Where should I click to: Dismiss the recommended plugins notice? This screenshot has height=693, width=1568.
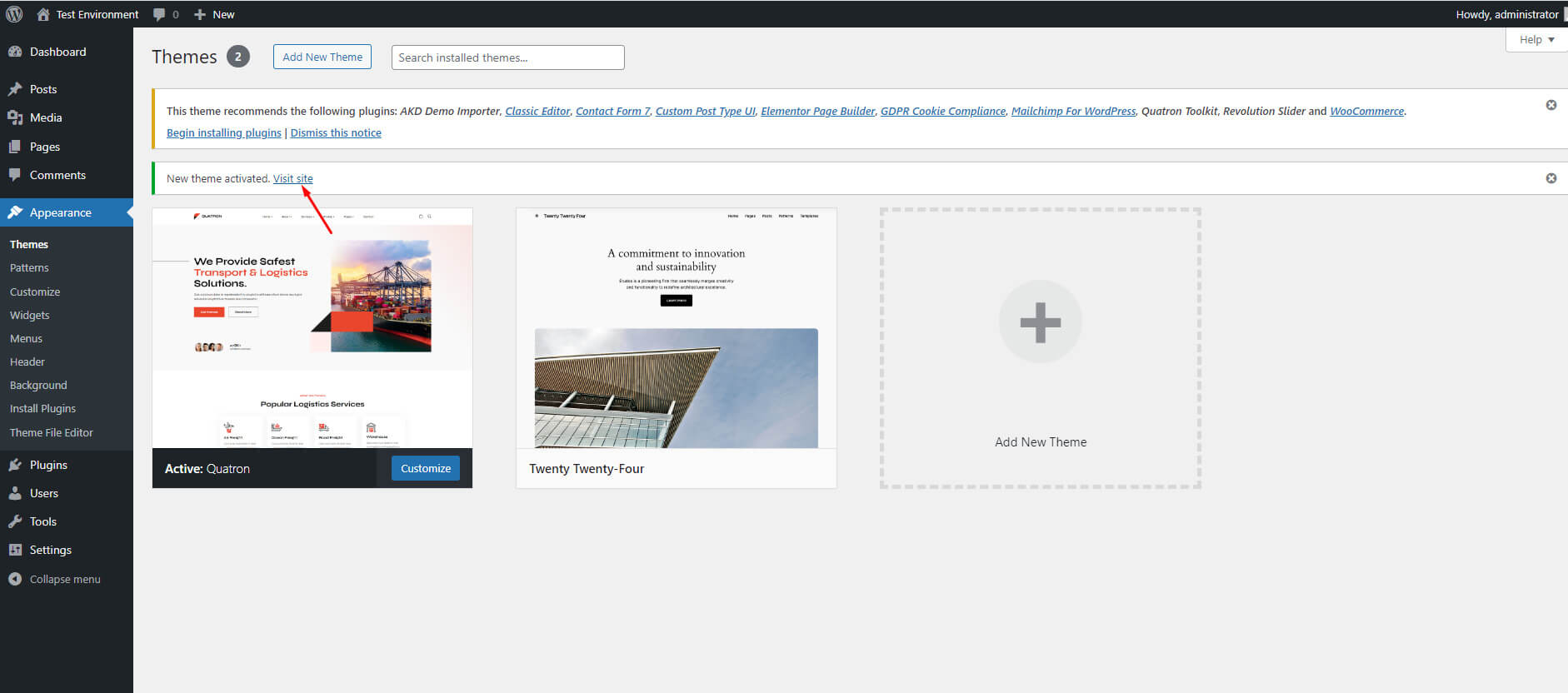(1551, 105)
